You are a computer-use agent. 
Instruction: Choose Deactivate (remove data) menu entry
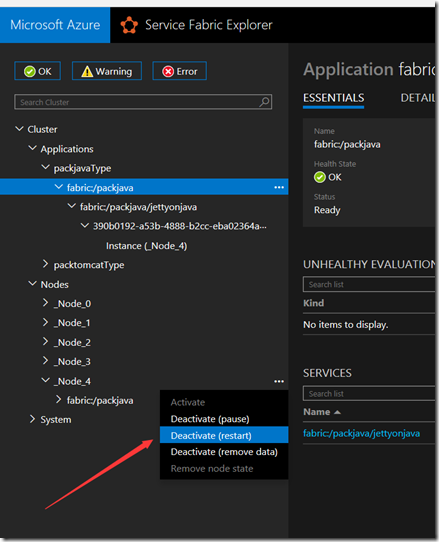click(x=224, y=452)
